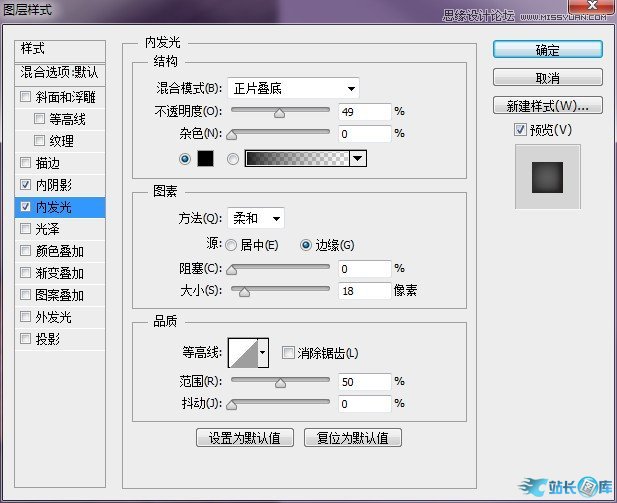617x503 pixels.
Task: Click the 设置为默认值 button
Action: point(245,438)
